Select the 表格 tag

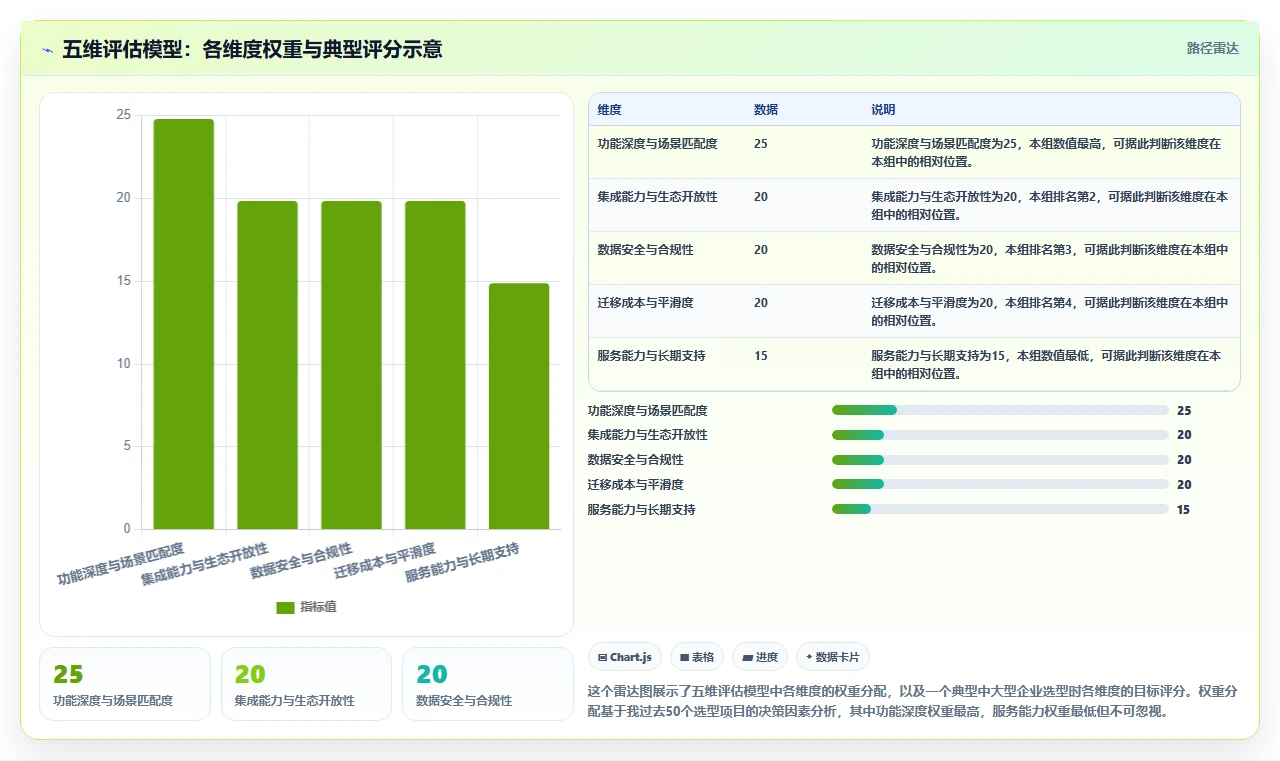[697, 657]
